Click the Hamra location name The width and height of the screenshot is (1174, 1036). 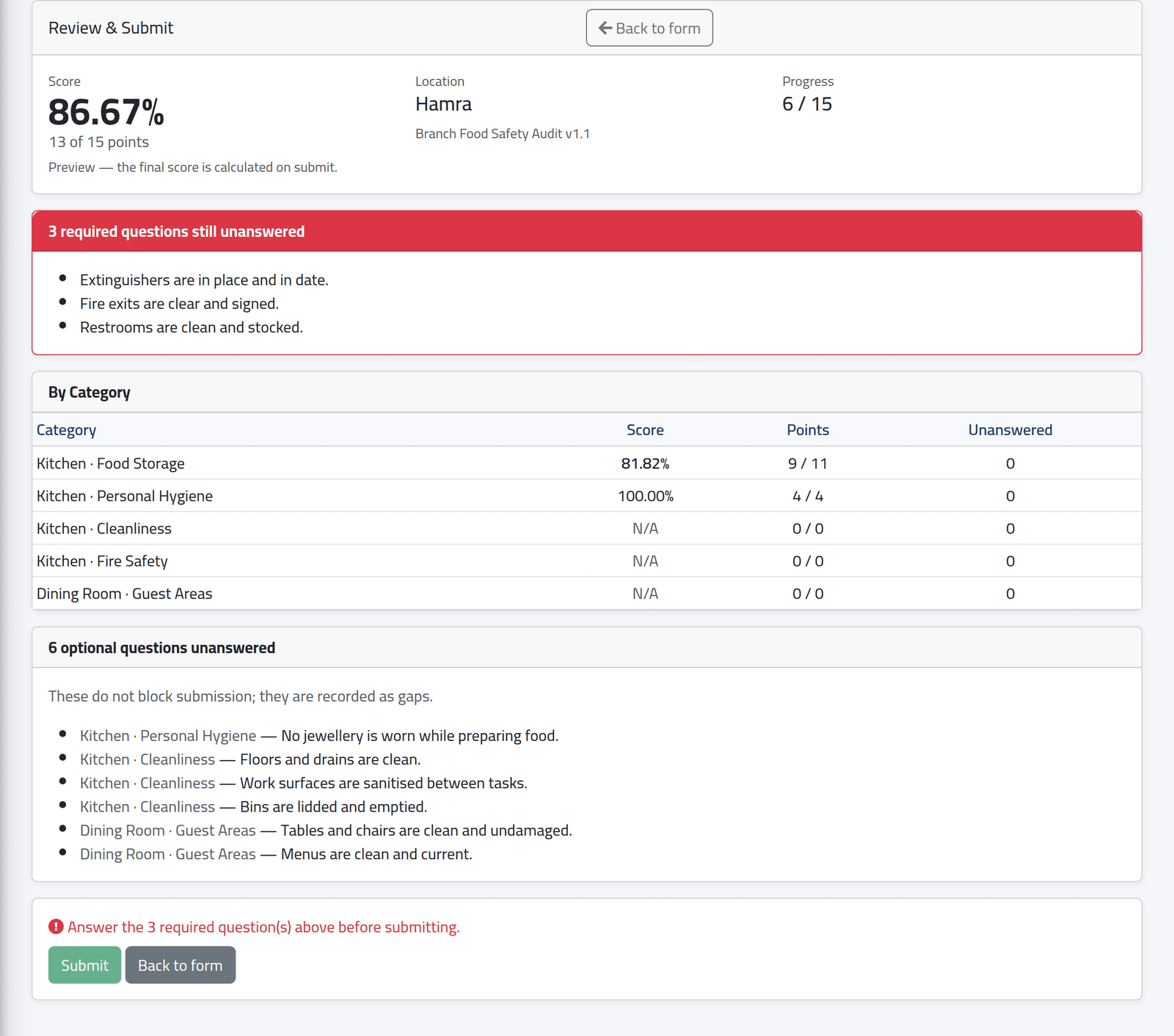point(443,104)
